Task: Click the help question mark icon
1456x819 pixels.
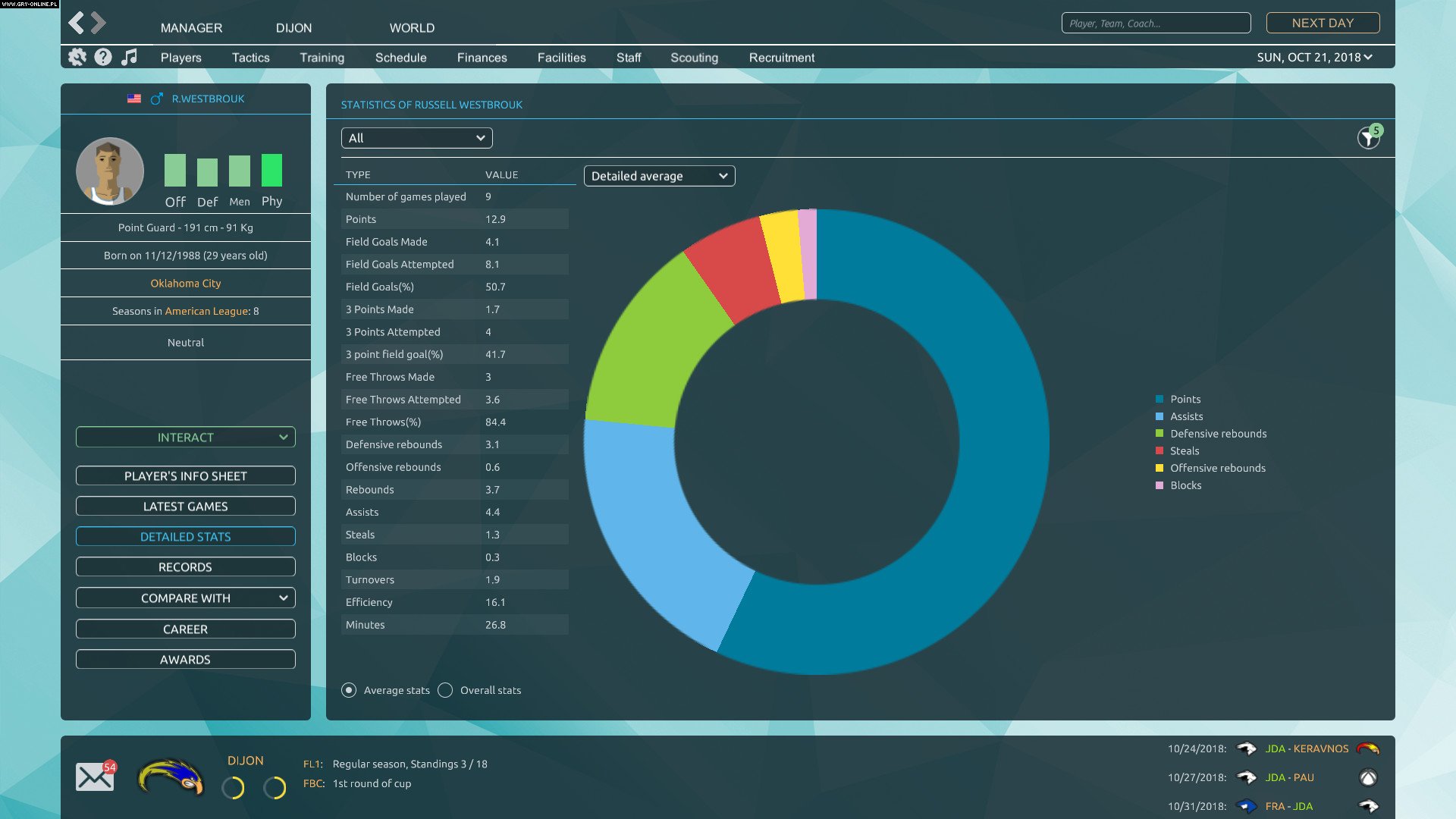Action: [x=103, y=58]
